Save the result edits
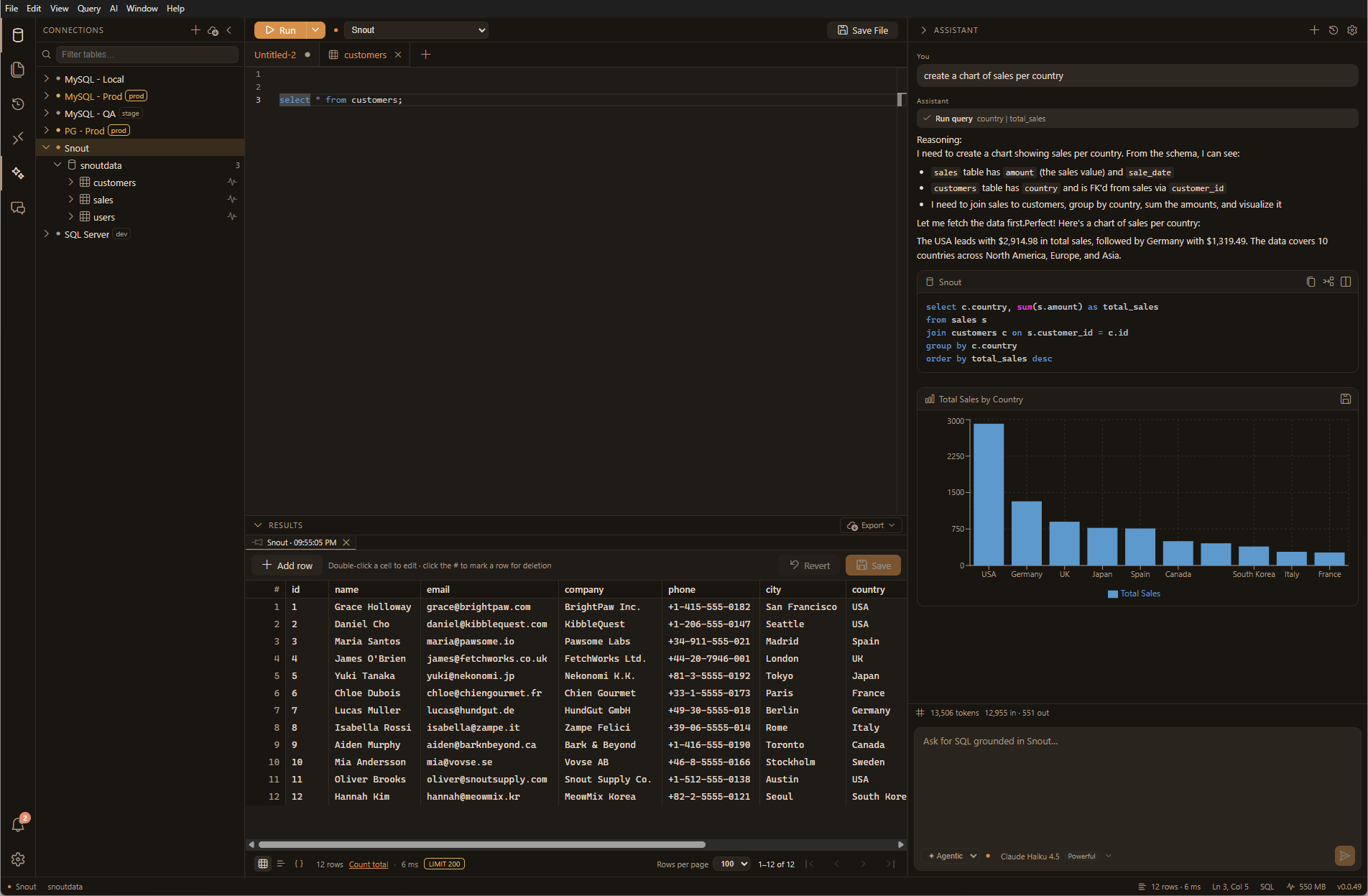Screen dimensions: 1368x896 pos(873,565)
